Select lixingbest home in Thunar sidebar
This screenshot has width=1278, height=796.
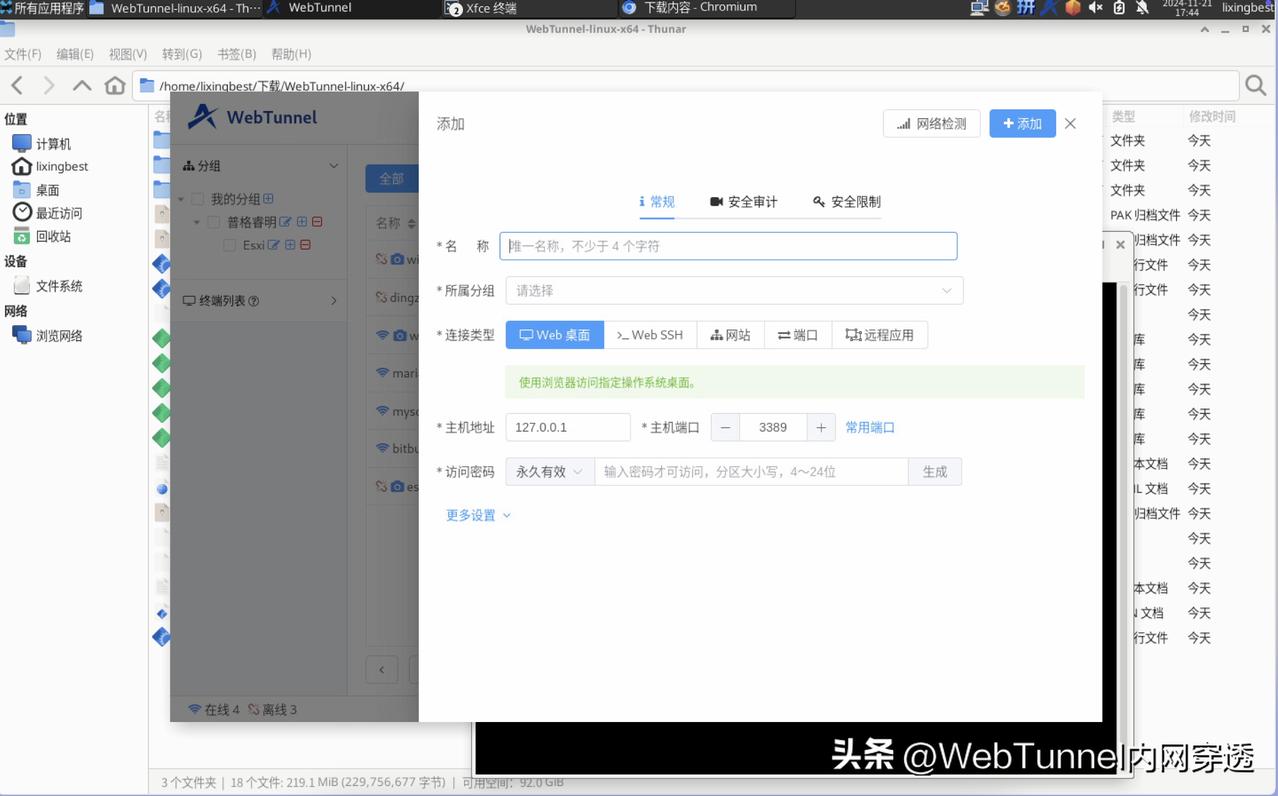[x=50, y=167]
